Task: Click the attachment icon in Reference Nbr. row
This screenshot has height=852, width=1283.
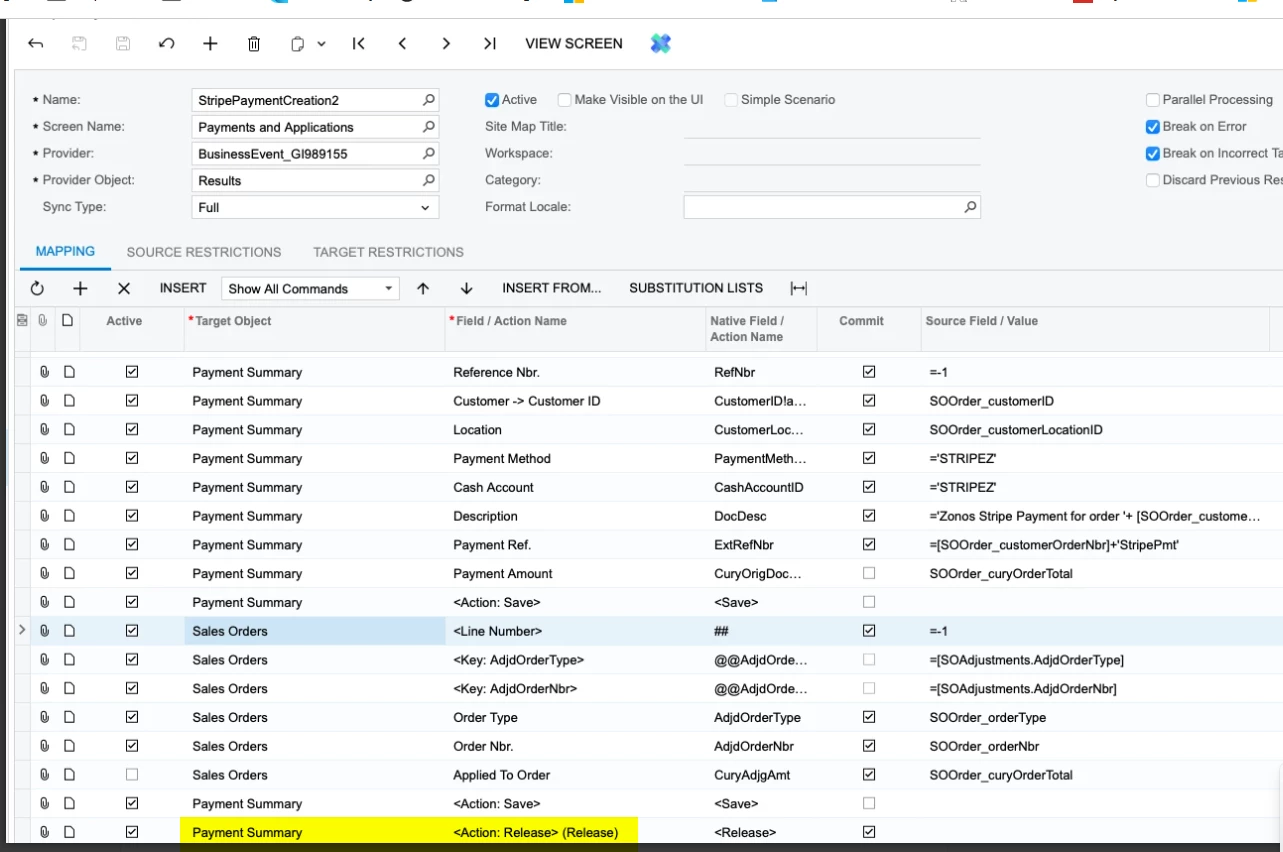Action: (44, 372)
